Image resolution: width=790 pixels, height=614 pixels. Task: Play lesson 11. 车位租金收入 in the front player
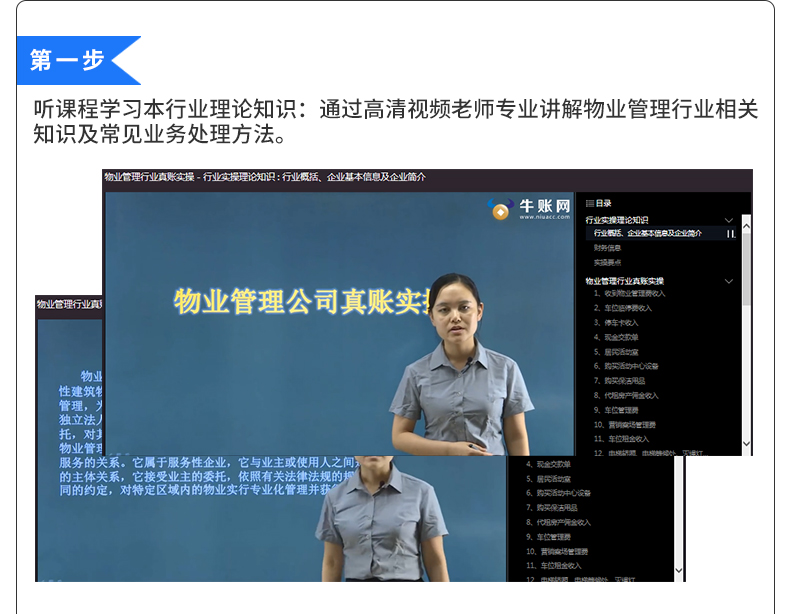tap(621, 439)
